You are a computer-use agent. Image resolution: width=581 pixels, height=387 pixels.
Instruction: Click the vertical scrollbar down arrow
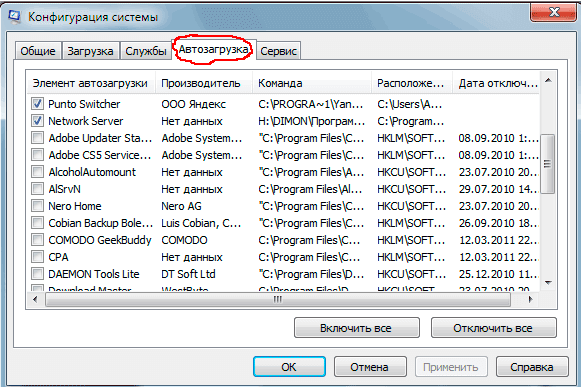(548, 282)
